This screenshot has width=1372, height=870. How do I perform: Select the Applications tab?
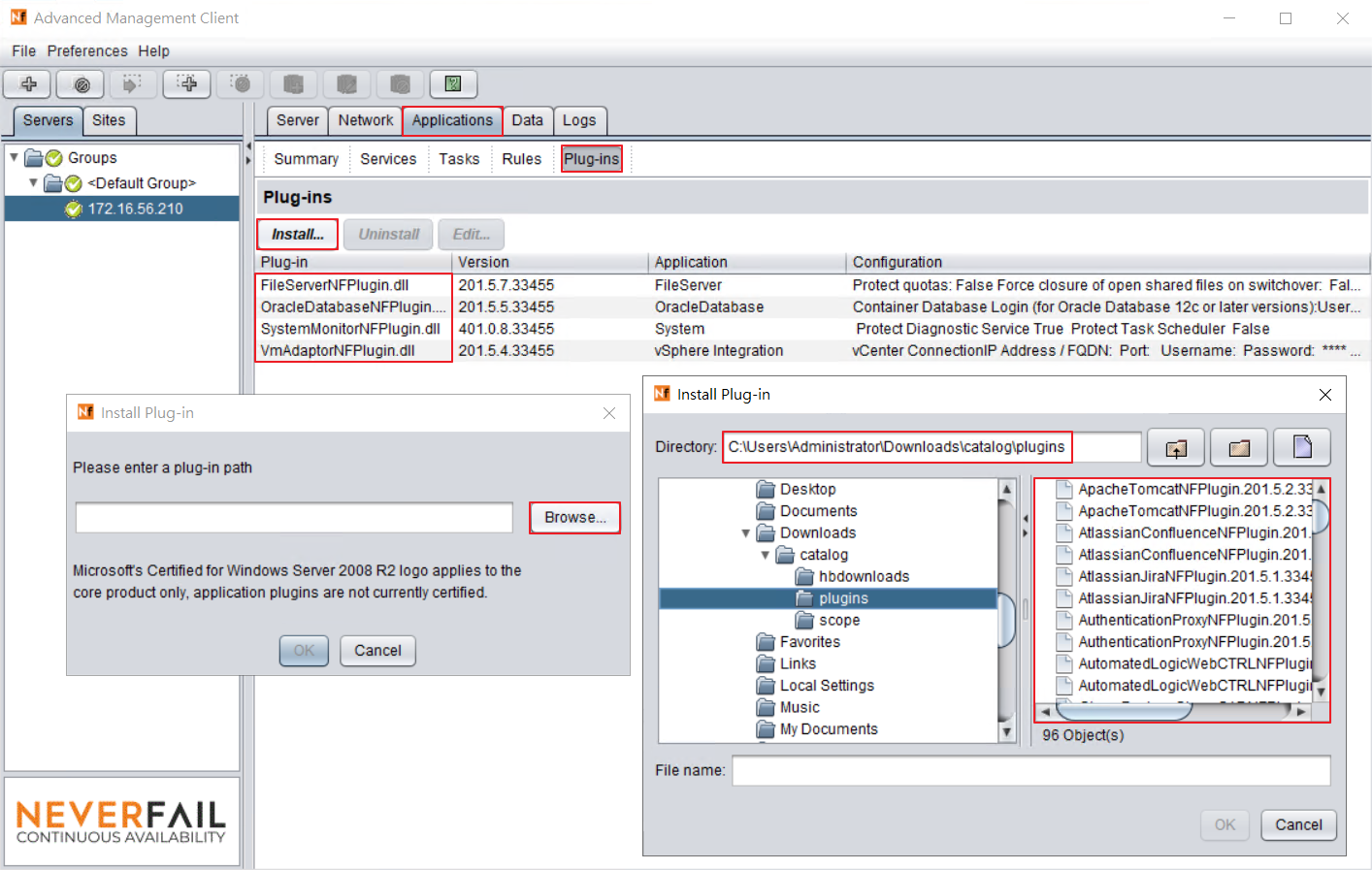pyautogui.click(x=452, y=120)
